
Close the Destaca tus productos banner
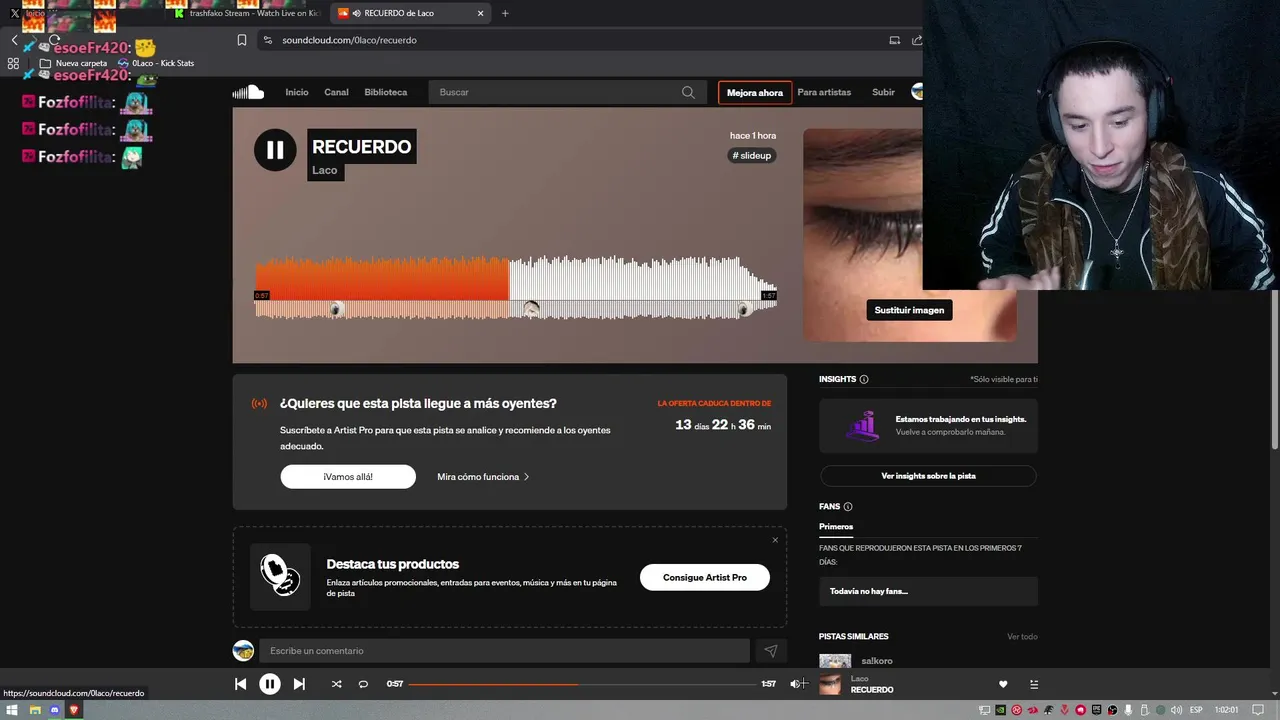click(775, 540)
